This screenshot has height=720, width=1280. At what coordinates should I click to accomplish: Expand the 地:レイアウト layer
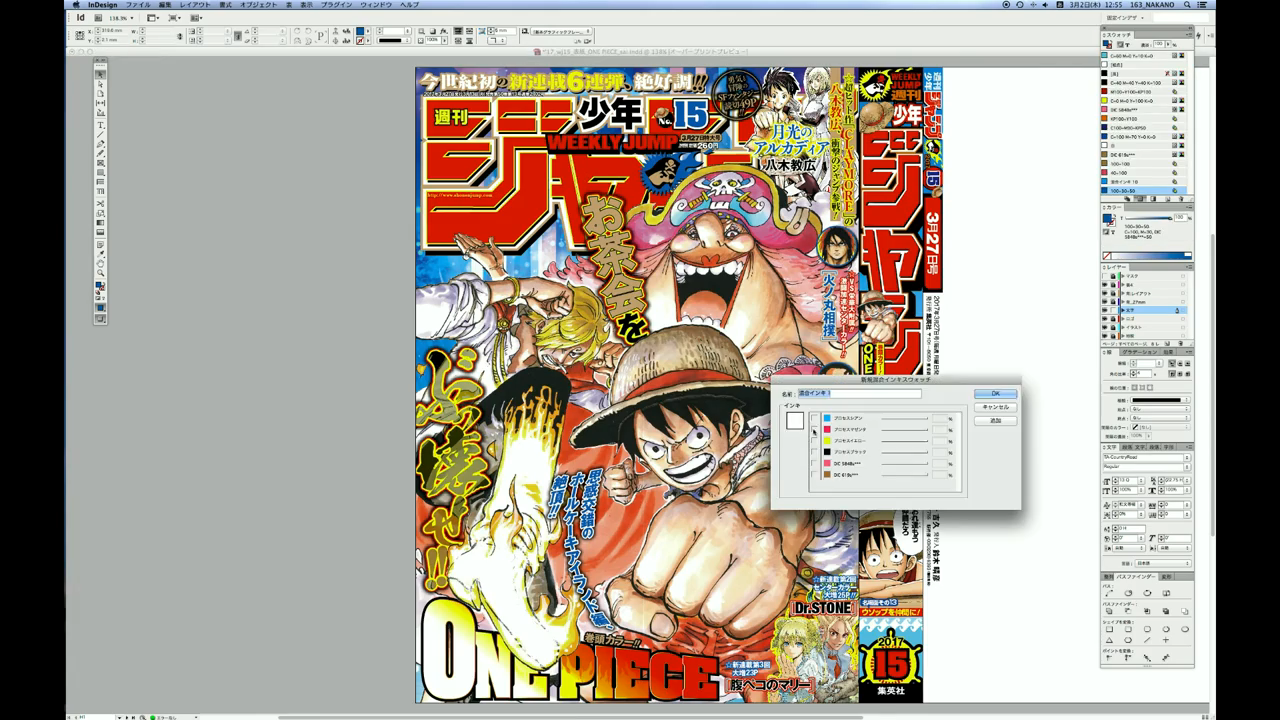(1122, 293)
